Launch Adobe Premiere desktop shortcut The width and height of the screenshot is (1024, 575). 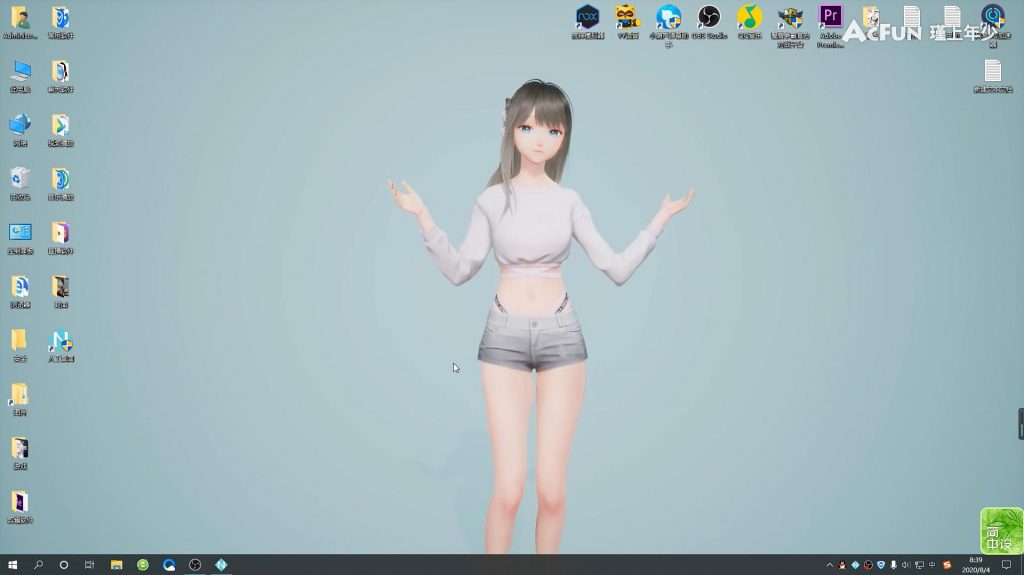pos(831,26)
